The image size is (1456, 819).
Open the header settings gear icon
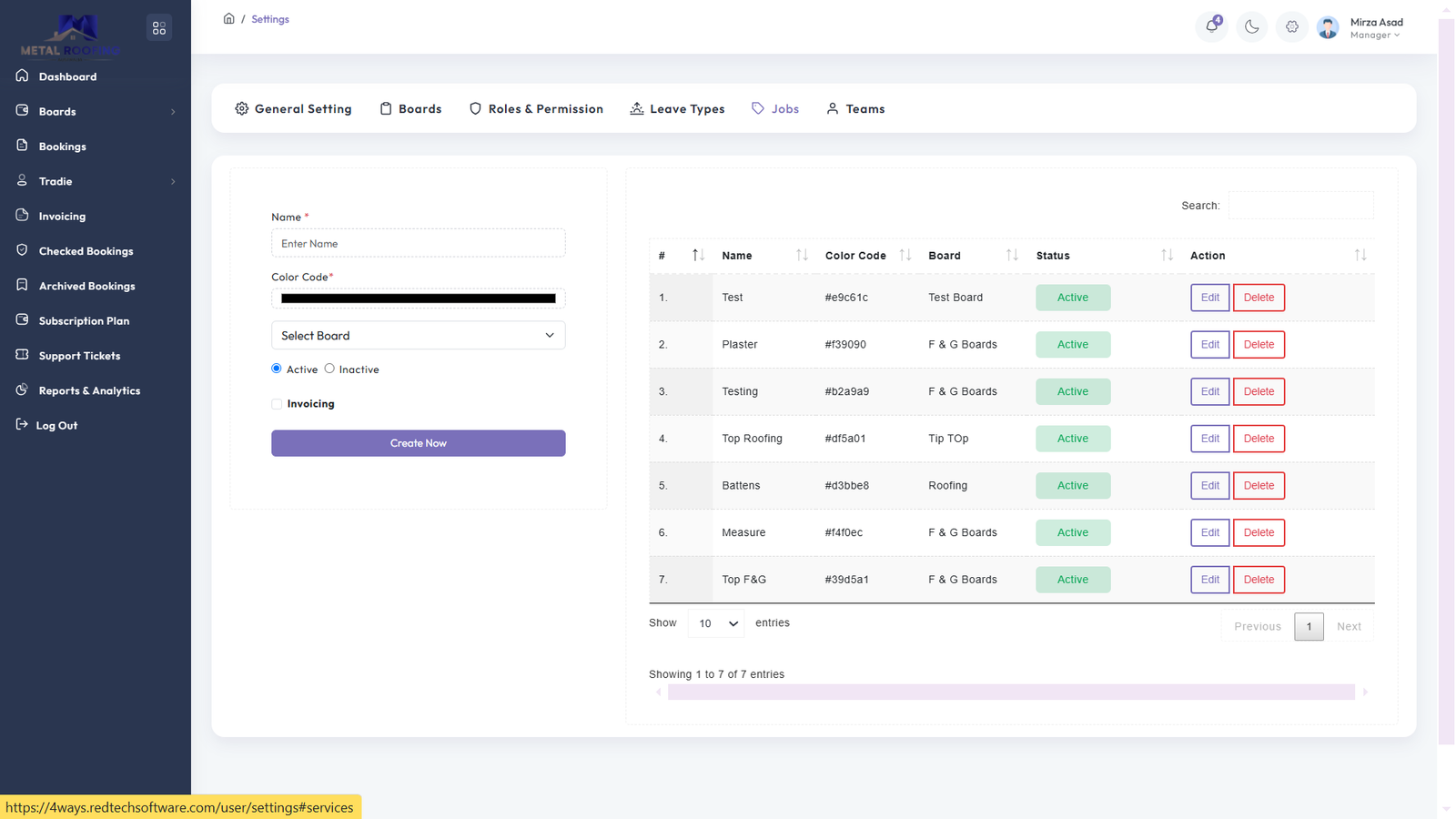pos(1292,27)
